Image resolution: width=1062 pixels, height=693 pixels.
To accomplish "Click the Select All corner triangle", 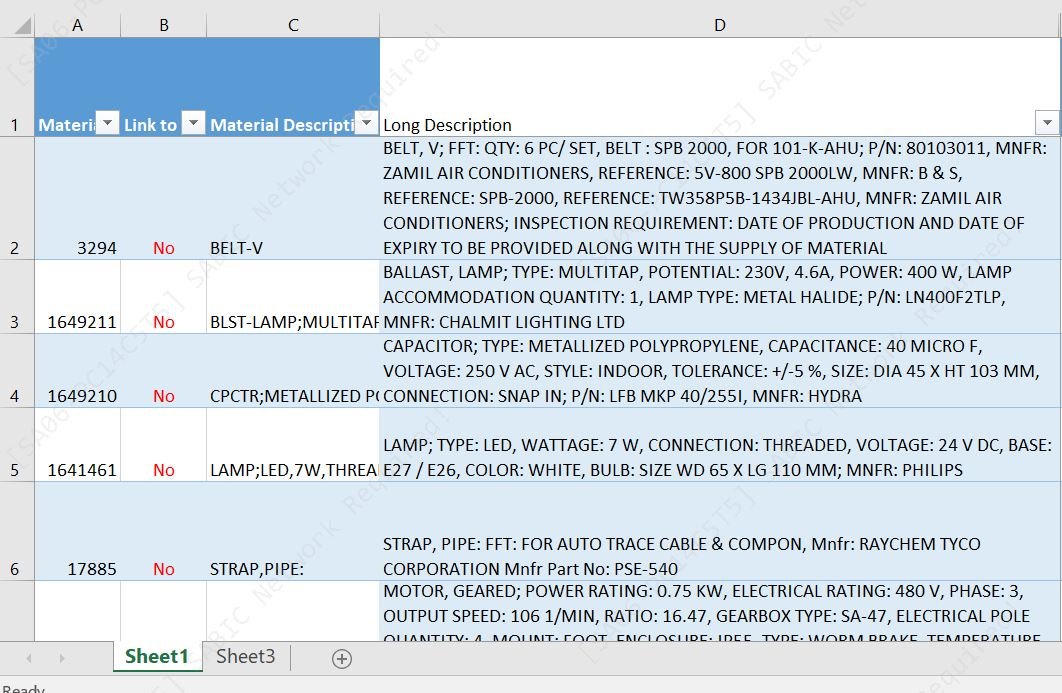I will (x=23, y=26).
